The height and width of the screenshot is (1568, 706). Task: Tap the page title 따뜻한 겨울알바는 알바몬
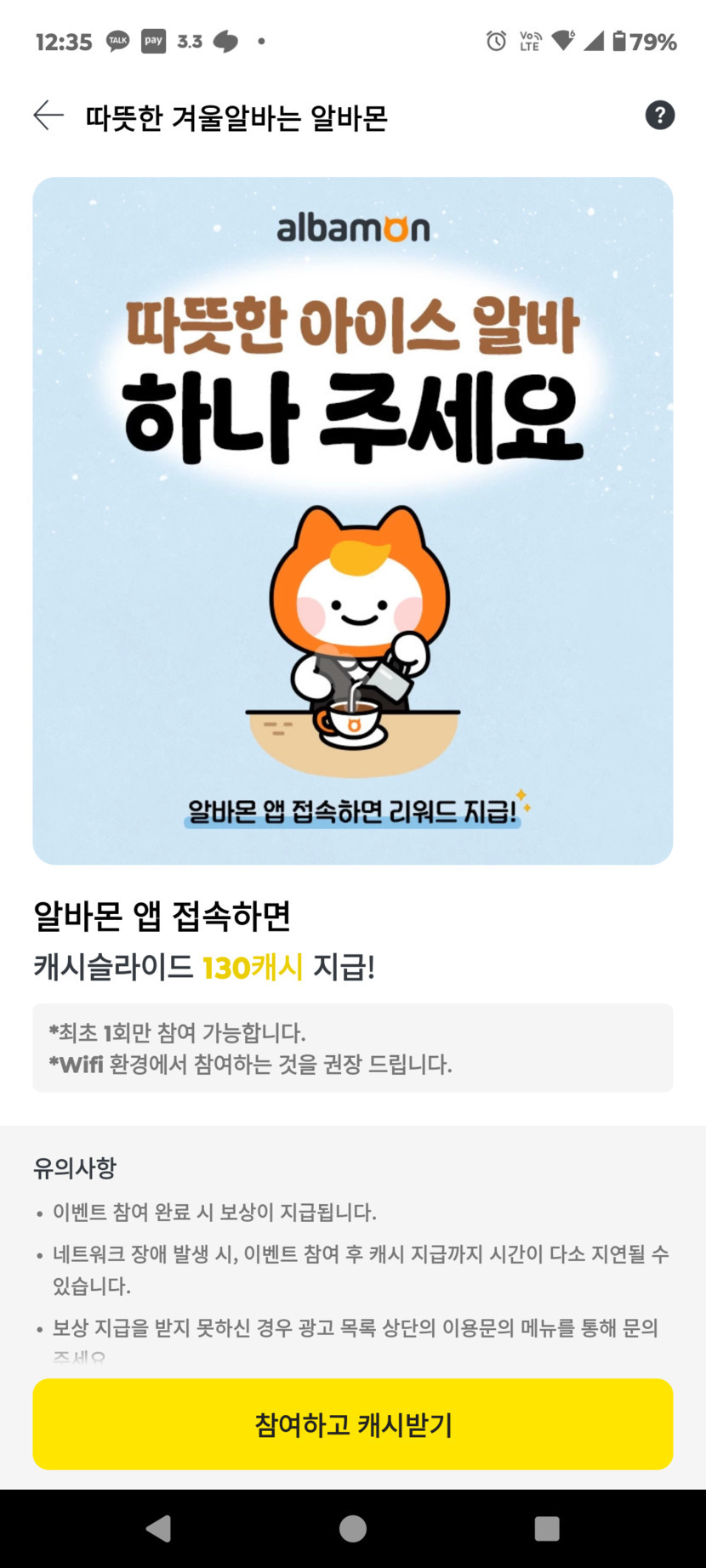(236, 117)
